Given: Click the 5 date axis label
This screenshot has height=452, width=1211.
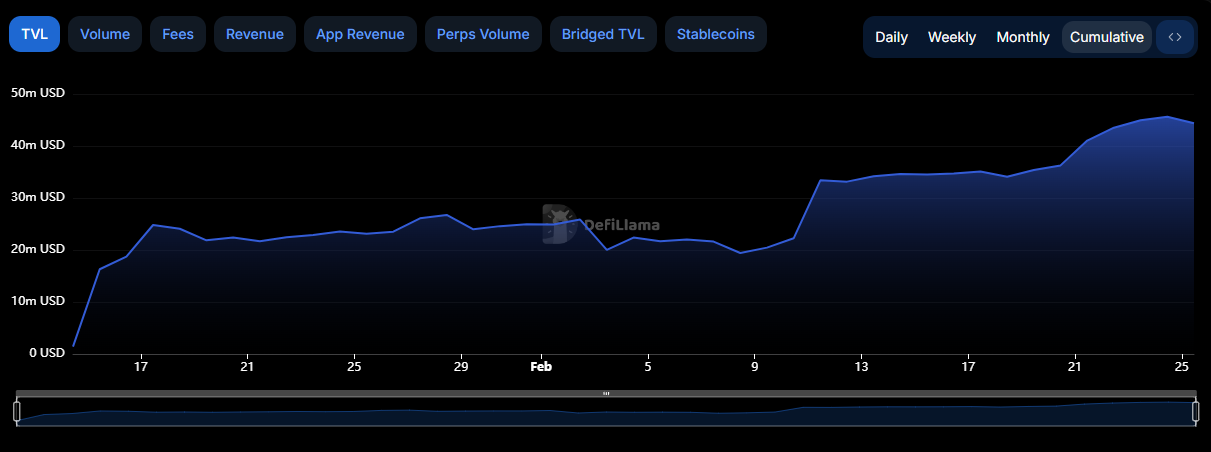Looking at the screenshot, I should (x=648, y=367).
